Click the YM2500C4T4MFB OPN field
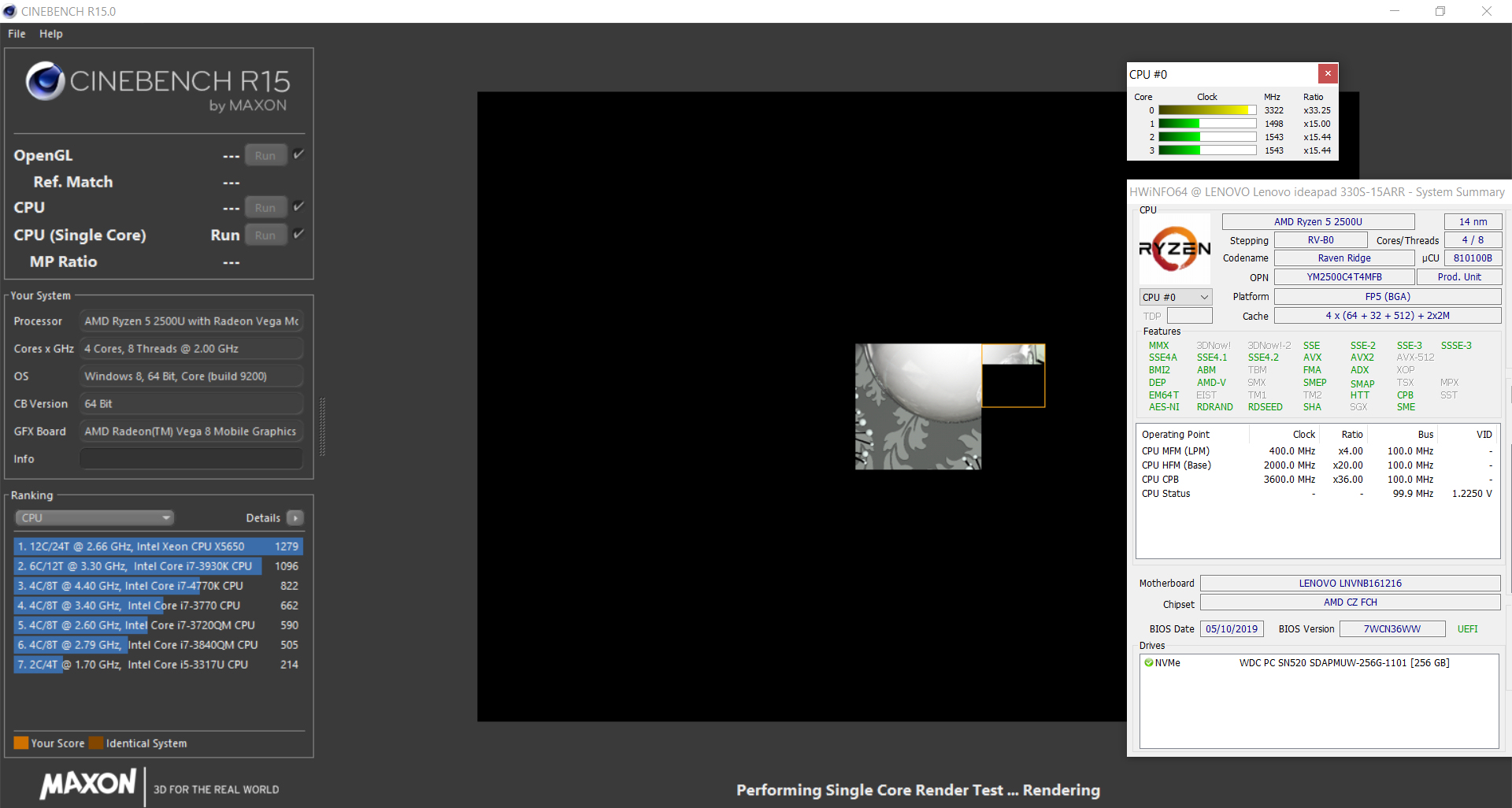The width and height of the screenshot is (1512, 808). coord(1344,276)
